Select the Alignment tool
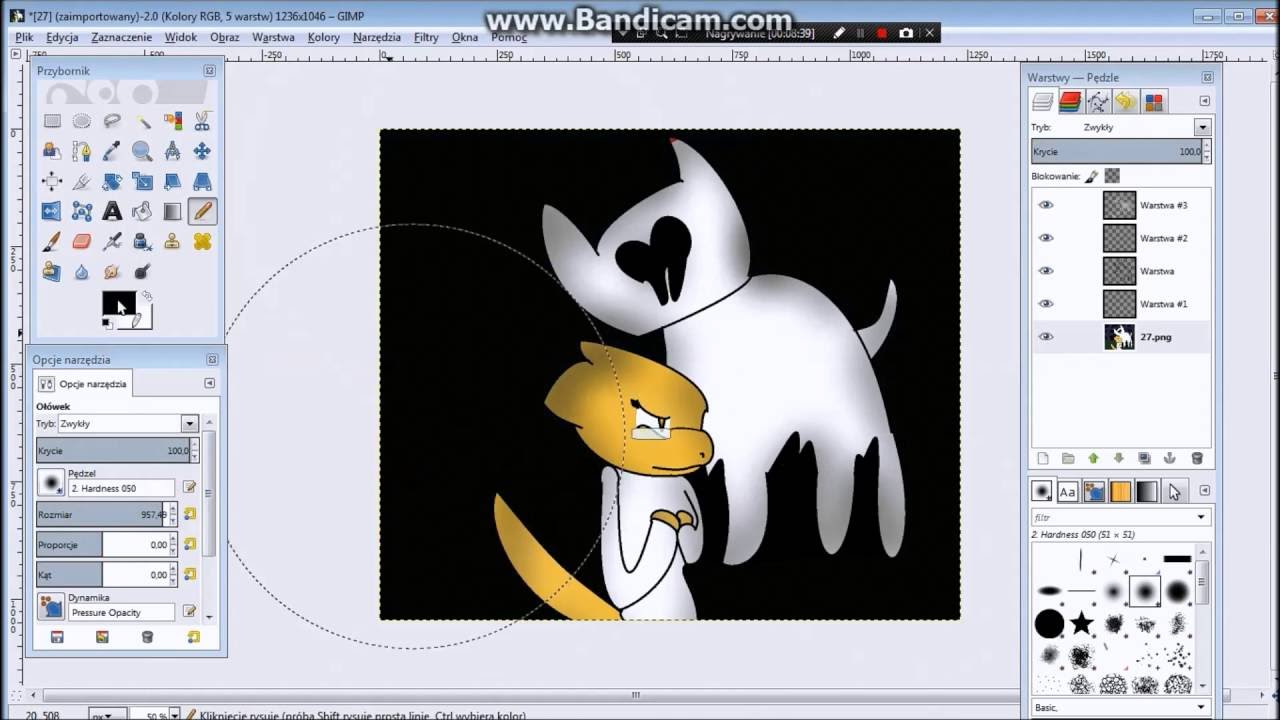Screen dimensions: 1280x720 52,181
